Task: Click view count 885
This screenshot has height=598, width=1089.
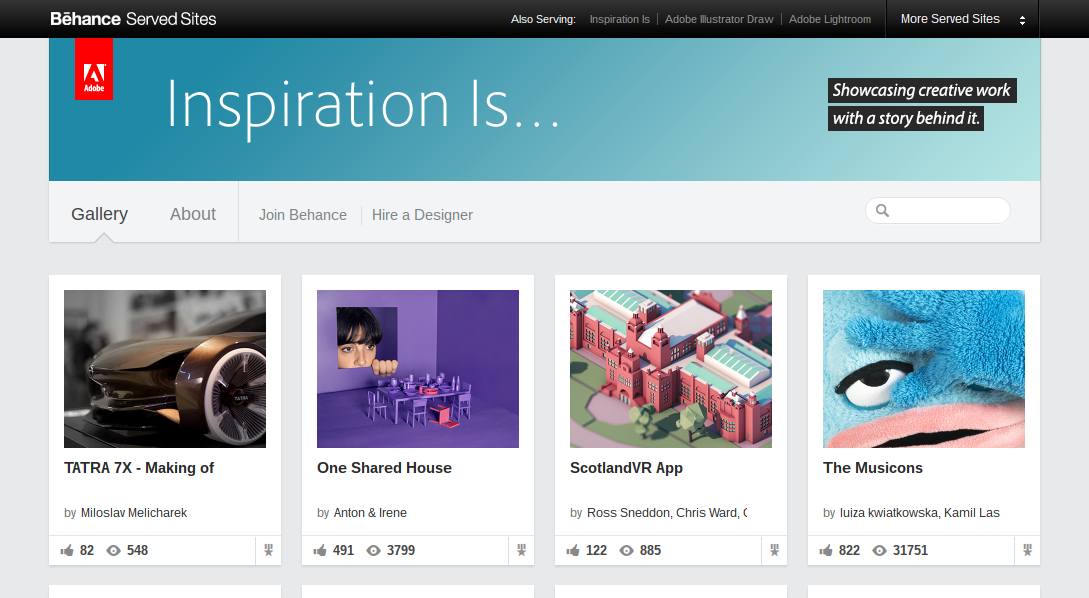Action: (x=650, y=551)
